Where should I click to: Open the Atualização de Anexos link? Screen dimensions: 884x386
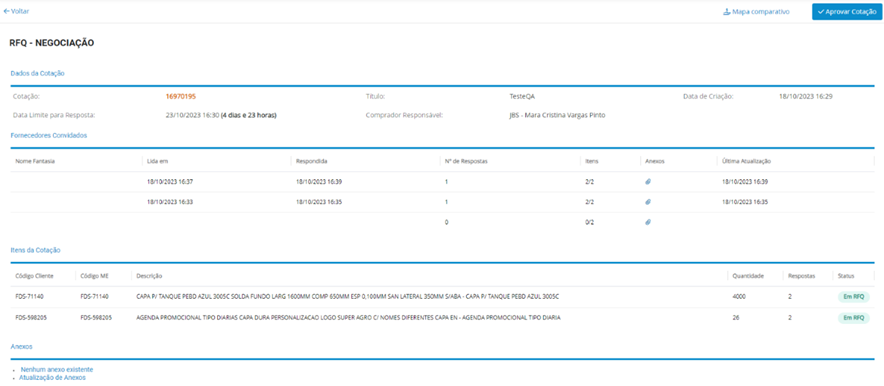click(52, 378)
